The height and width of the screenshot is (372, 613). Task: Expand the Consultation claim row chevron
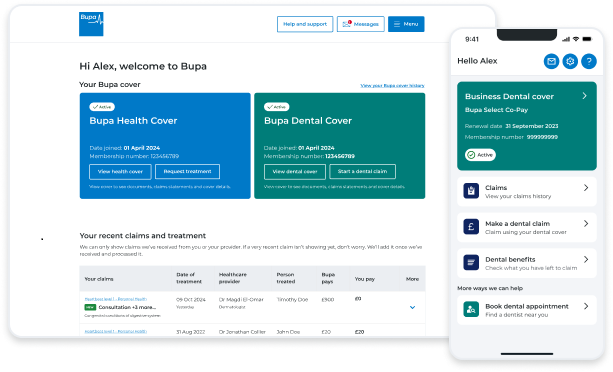pyautogui.click(x=412, y=308)
